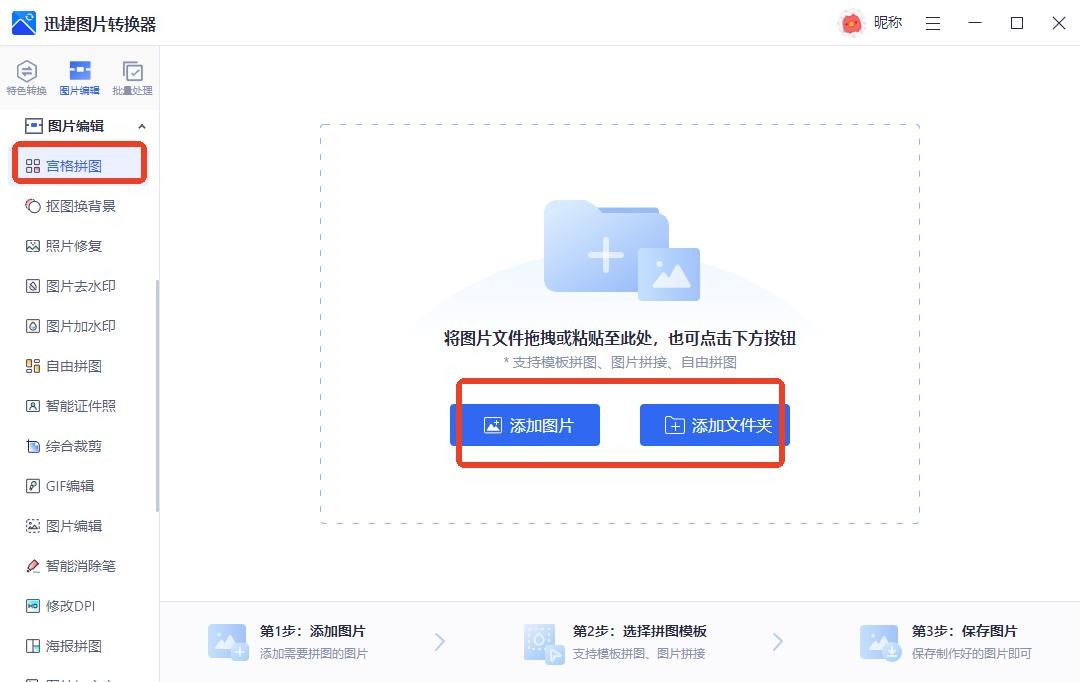Open the 抠图换背景 tool
The image size is (1080, 682).
tap(80, 206)
